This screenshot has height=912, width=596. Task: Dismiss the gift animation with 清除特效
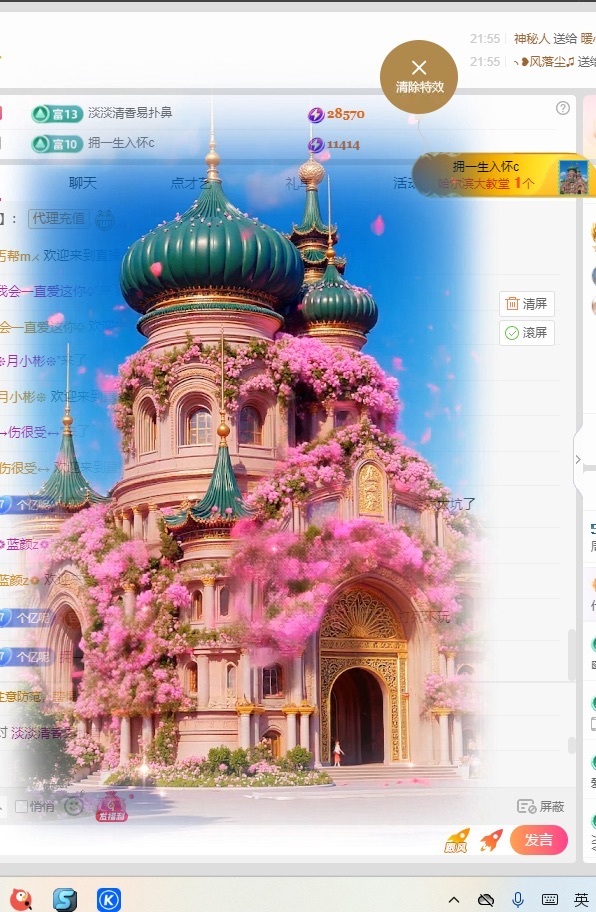(419, 76)
